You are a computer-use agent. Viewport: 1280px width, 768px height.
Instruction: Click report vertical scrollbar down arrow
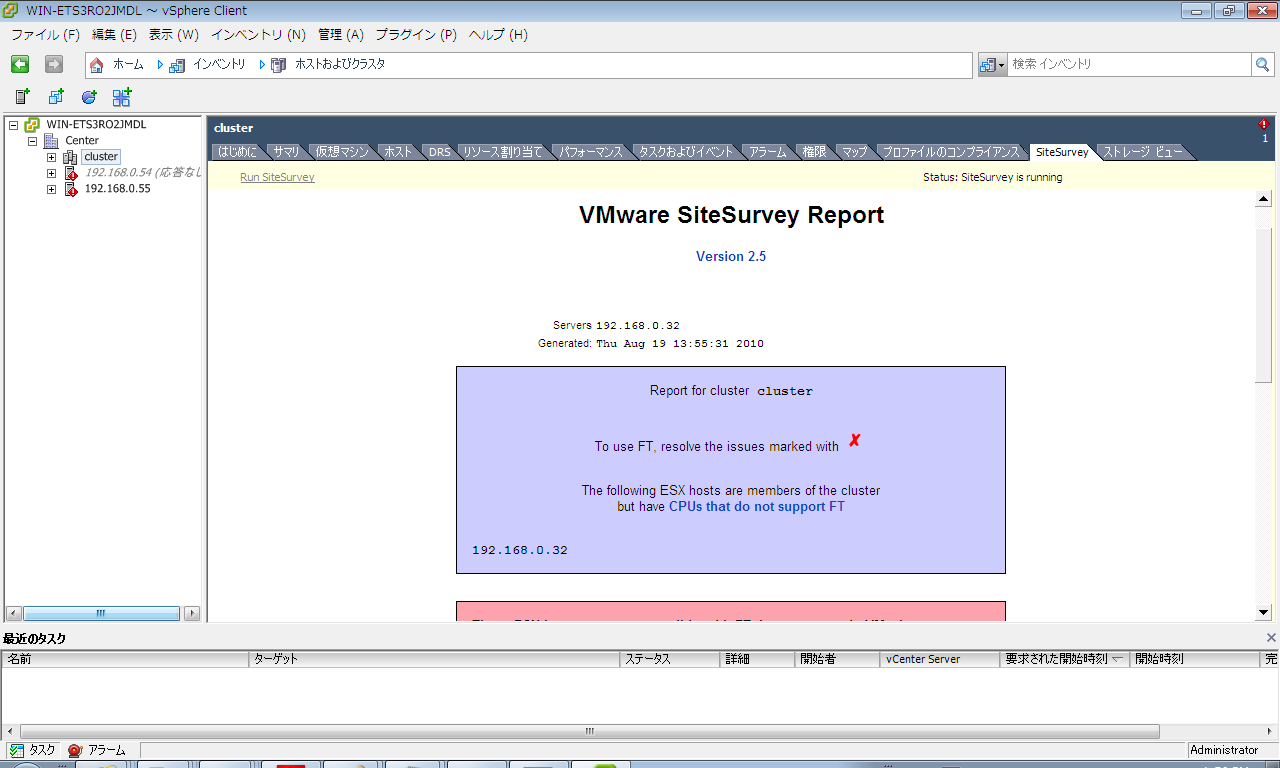(1264, 612)
